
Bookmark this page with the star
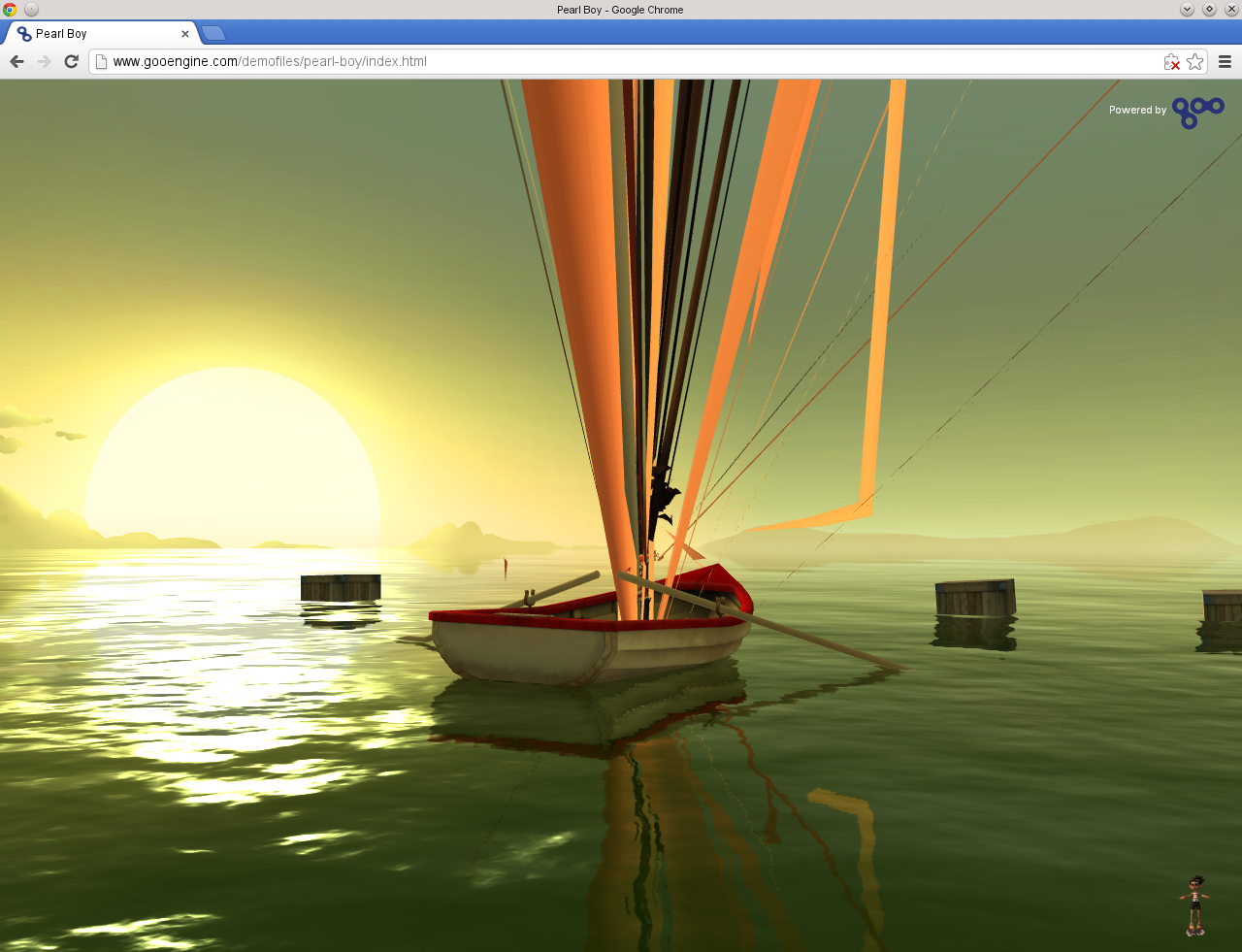1195,61
